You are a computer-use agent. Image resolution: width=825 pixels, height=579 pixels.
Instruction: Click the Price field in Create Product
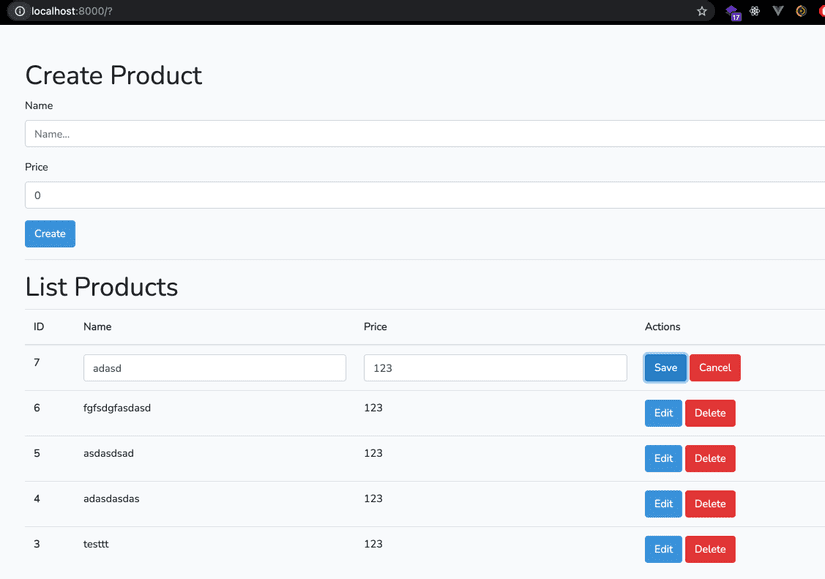coord(420,195)
